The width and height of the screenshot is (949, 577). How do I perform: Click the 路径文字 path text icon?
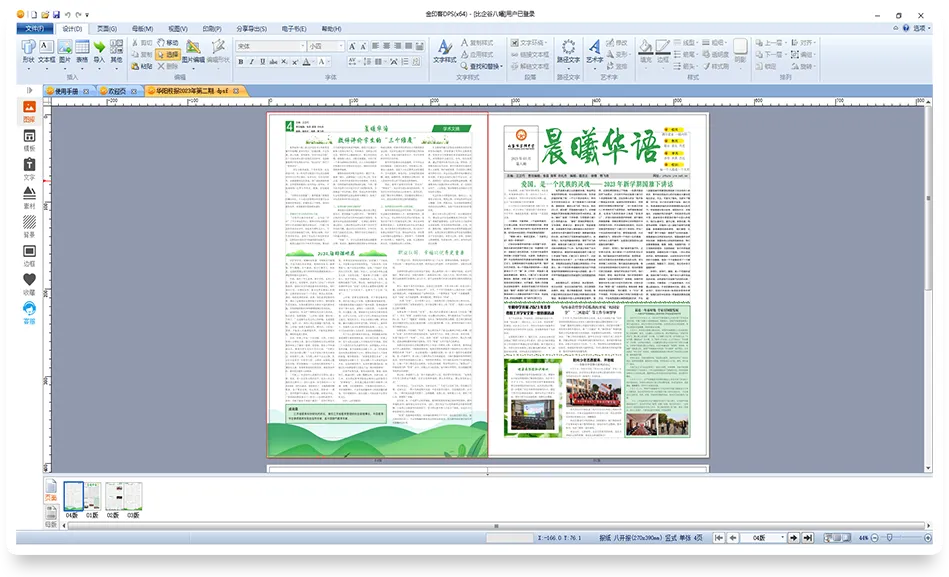pyautogui.click(x=568, y=50)
